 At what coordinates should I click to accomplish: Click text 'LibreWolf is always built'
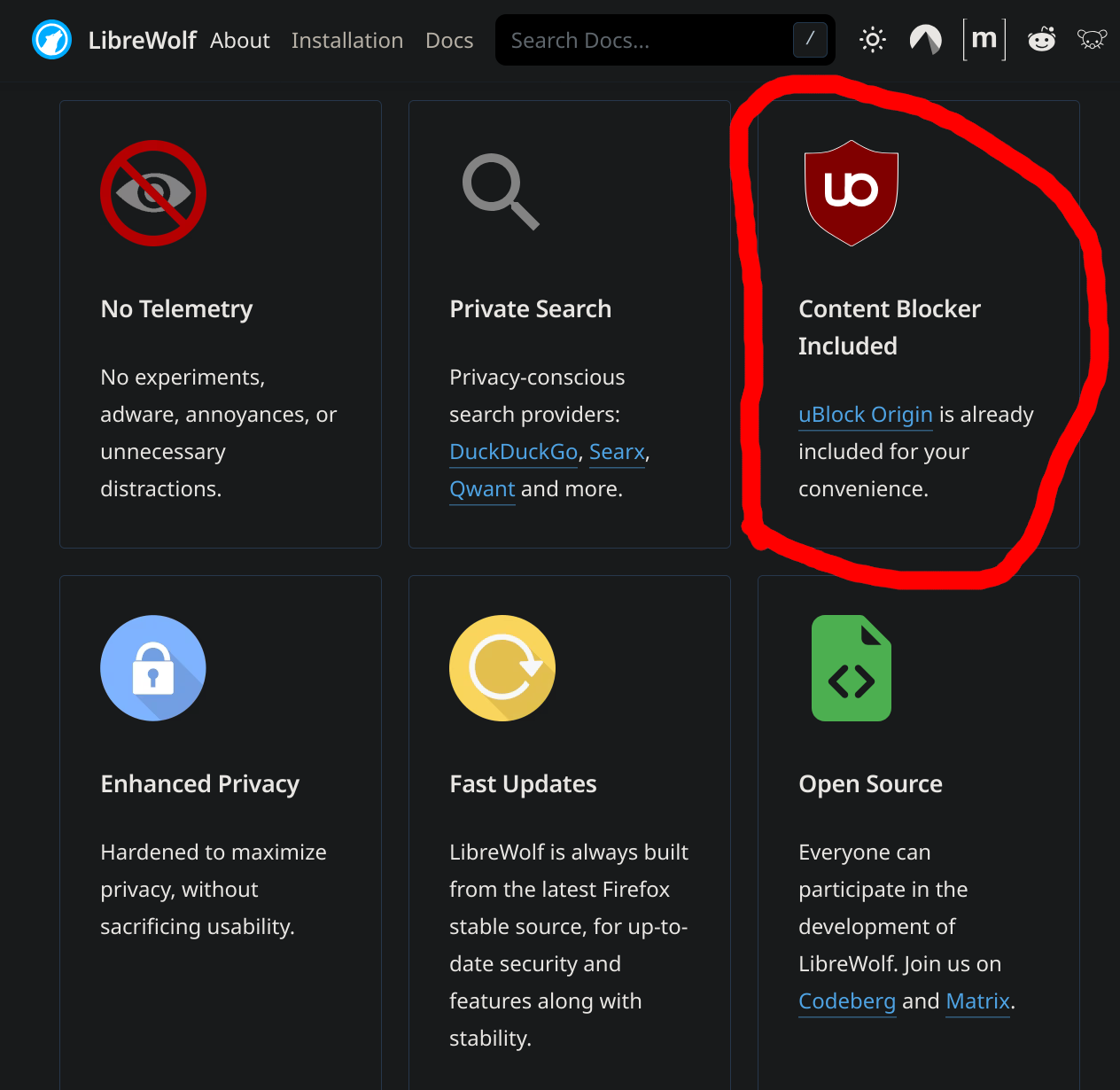coord(569,853)
